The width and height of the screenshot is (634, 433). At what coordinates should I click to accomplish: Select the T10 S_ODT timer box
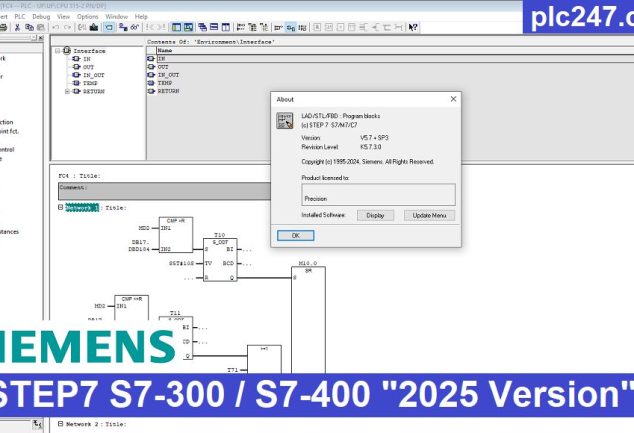(x=220, y=260)
